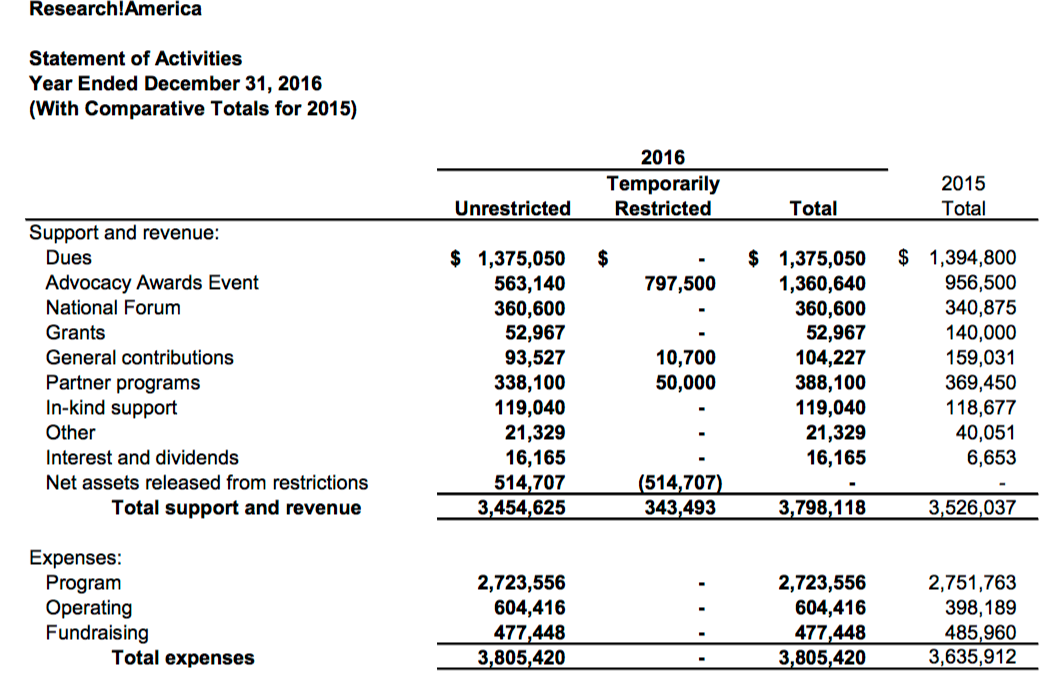The width and height of the screenshot is (1062, 677).
Task: Select the Fundraising expenses row label
Action: pyautogui.click(x=97, y=633)
